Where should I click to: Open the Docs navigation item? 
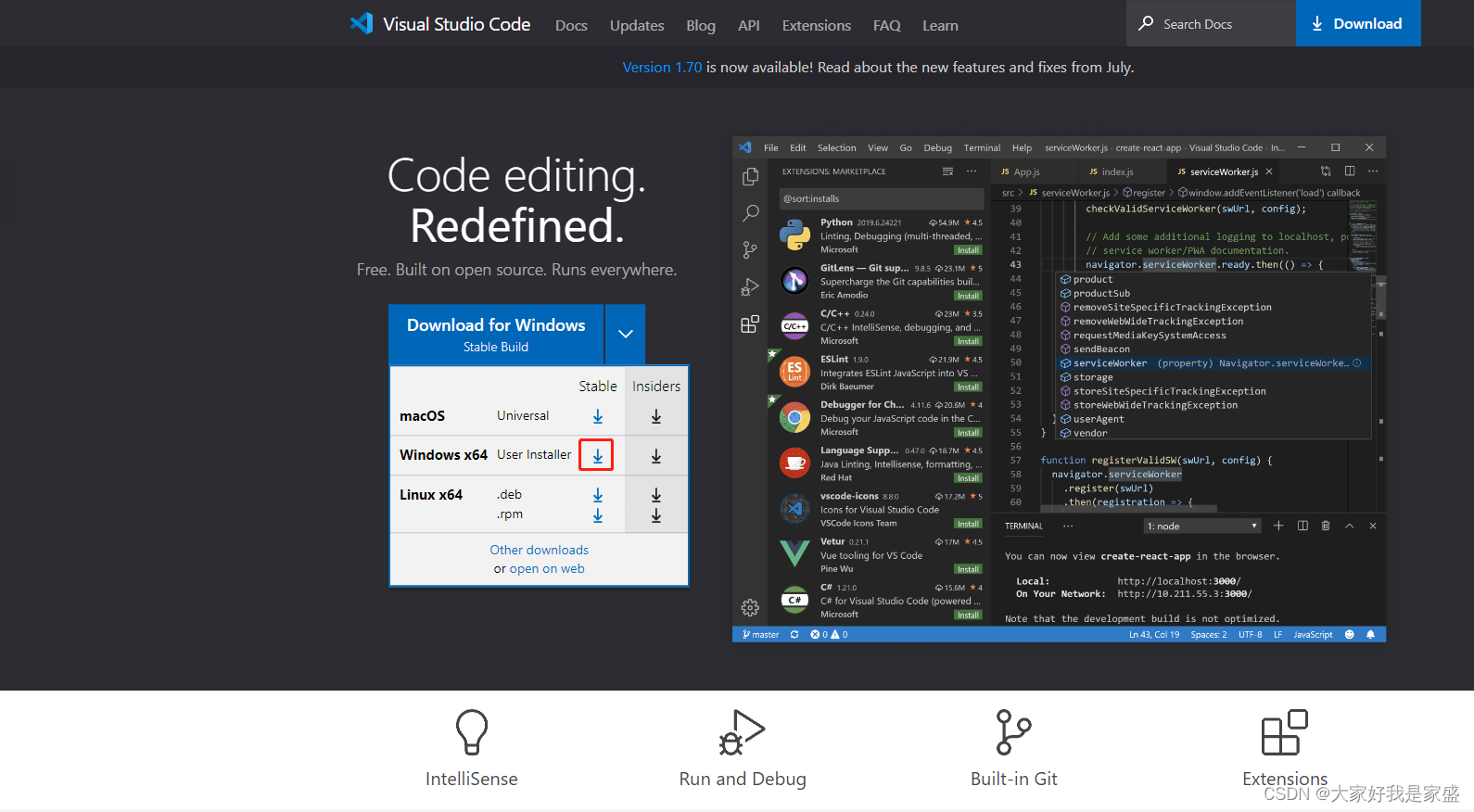[571, 26]
